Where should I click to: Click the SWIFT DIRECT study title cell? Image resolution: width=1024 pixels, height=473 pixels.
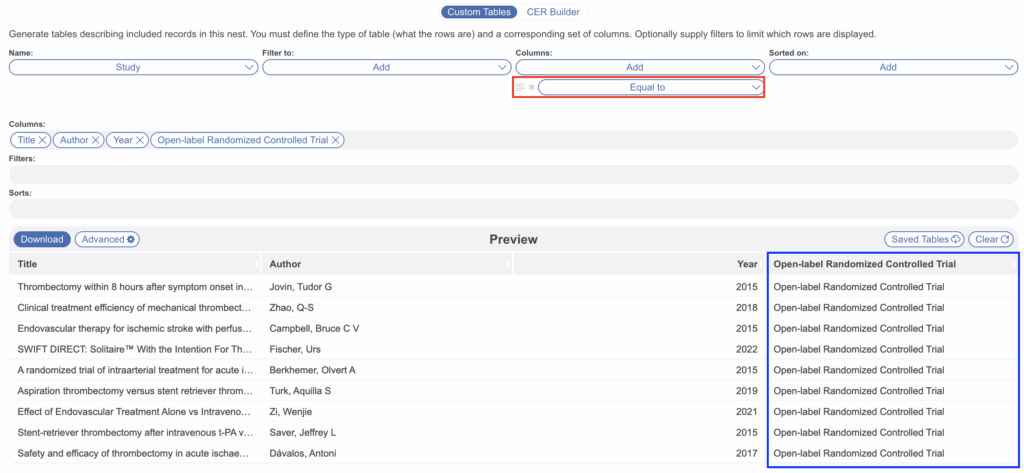click(134, 349)
